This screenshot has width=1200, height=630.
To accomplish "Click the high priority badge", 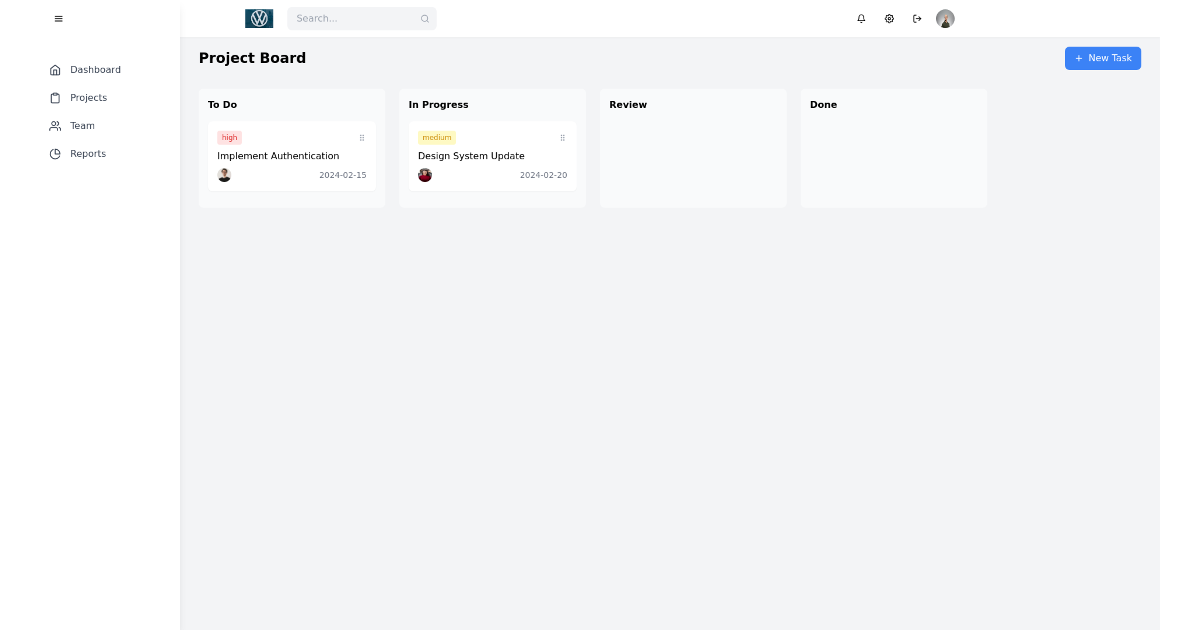I will coord(229,137).
